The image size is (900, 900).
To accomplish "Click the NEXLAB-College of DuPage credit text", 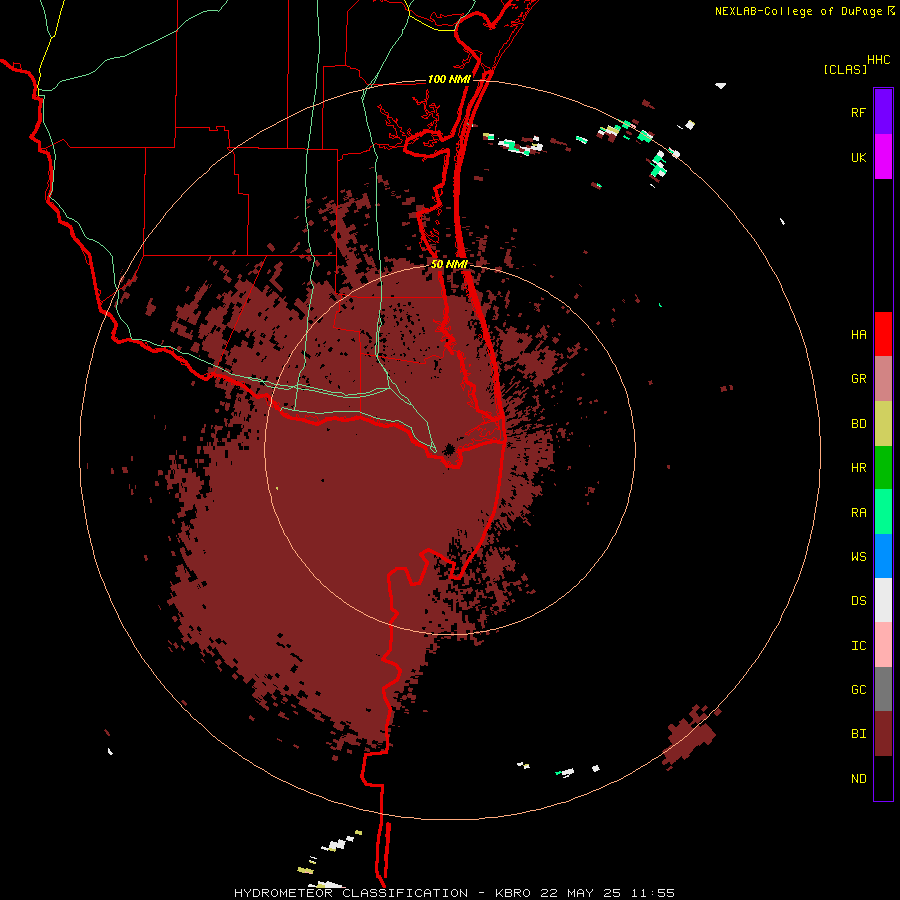I will 798,11.
